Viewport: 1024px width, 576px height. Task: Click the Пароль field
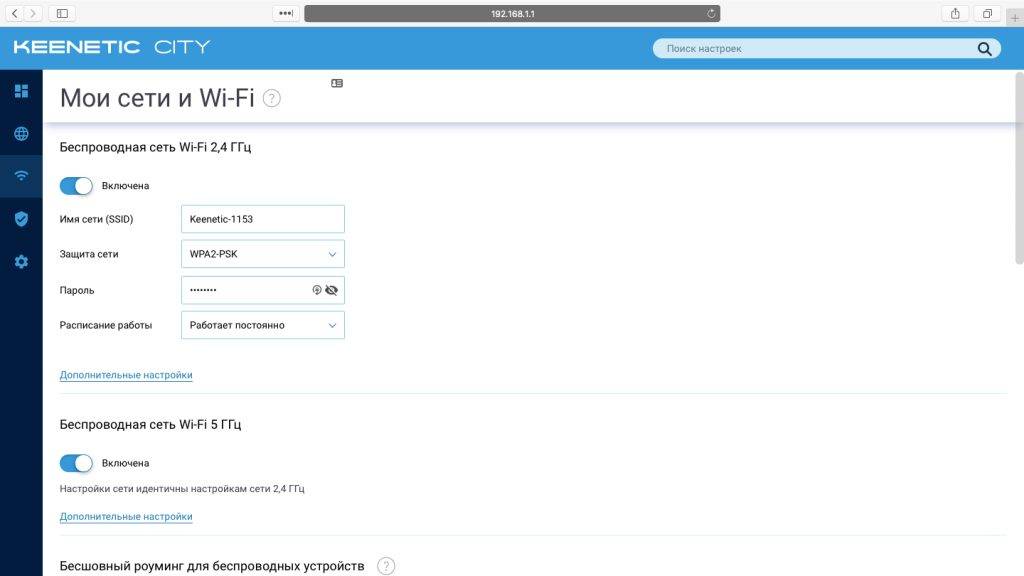click(x=263, y=290)
